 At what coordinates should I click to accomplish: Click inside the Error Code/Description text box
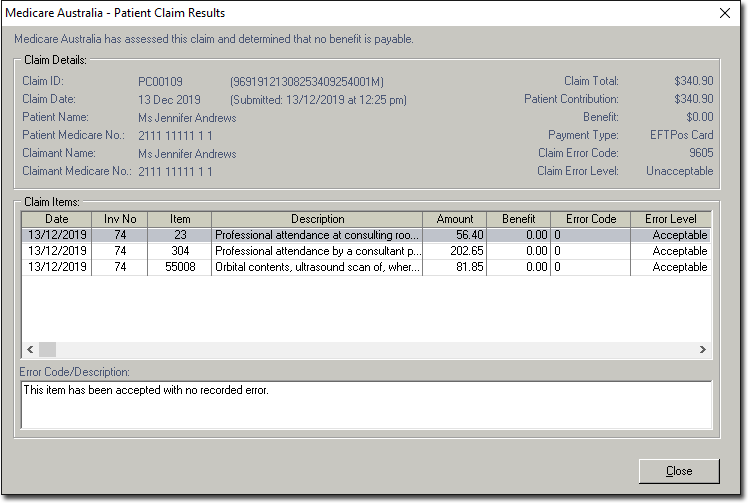365,404
